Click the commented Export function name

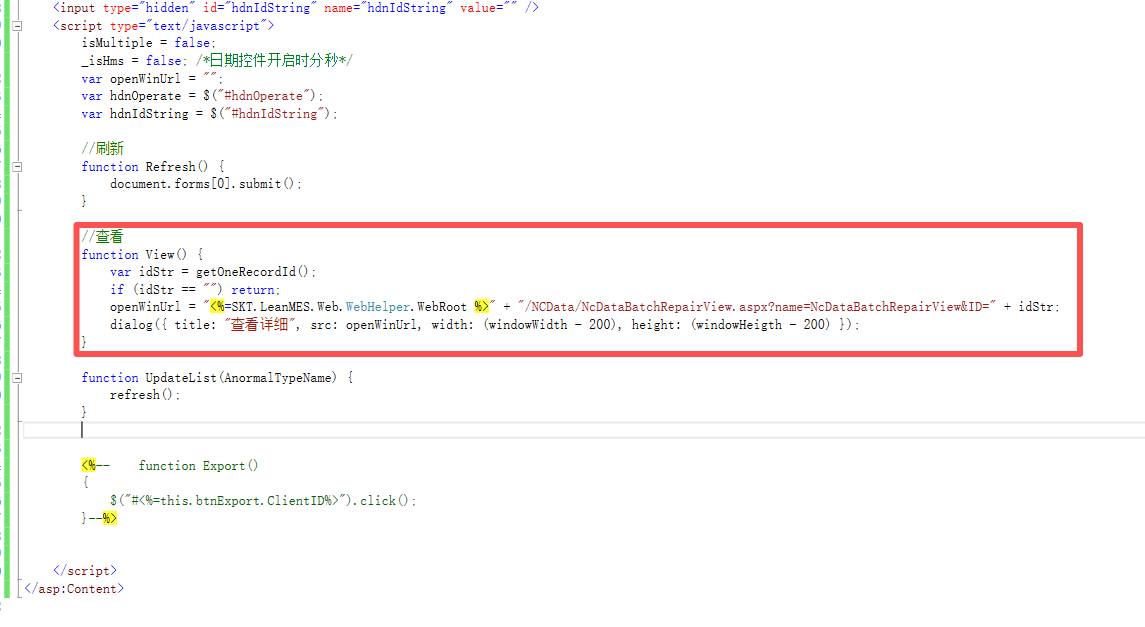[223, 466]
